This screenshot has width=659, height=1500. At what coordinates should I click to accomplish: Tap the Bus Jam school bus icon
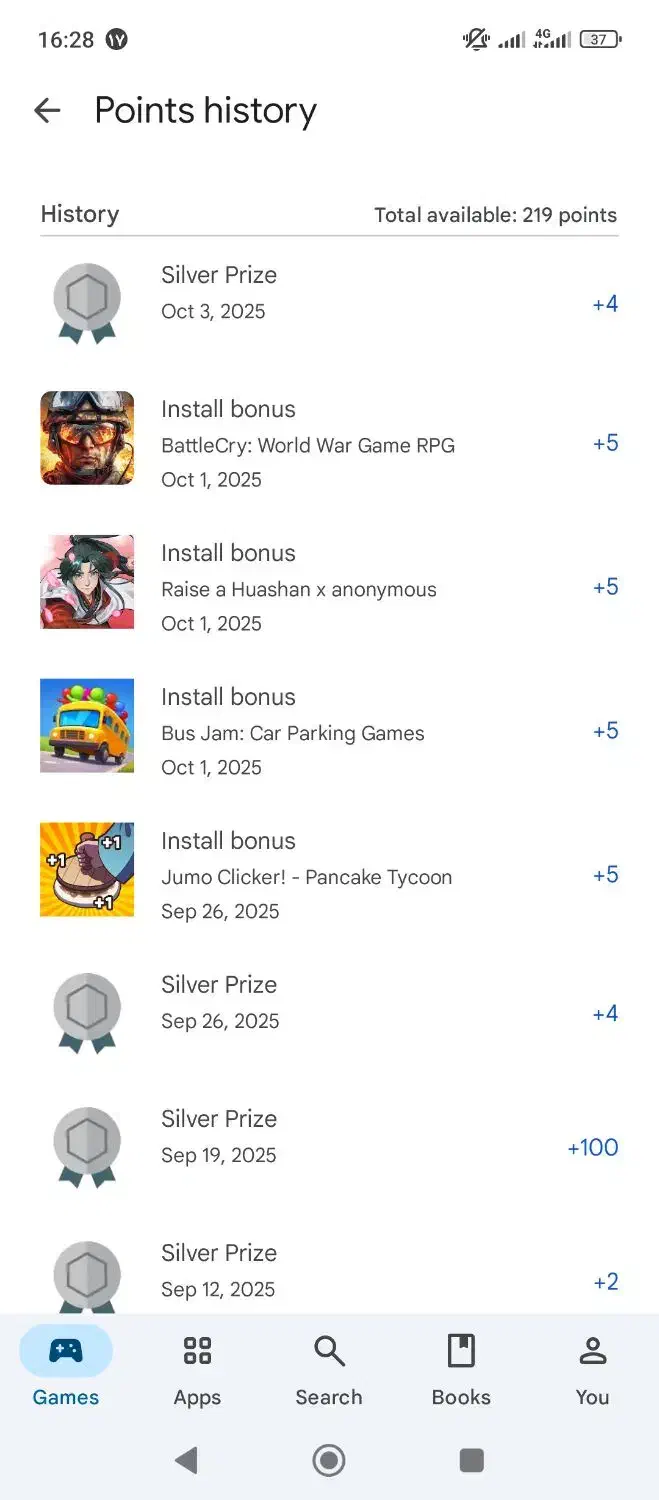tap(87, 726)
